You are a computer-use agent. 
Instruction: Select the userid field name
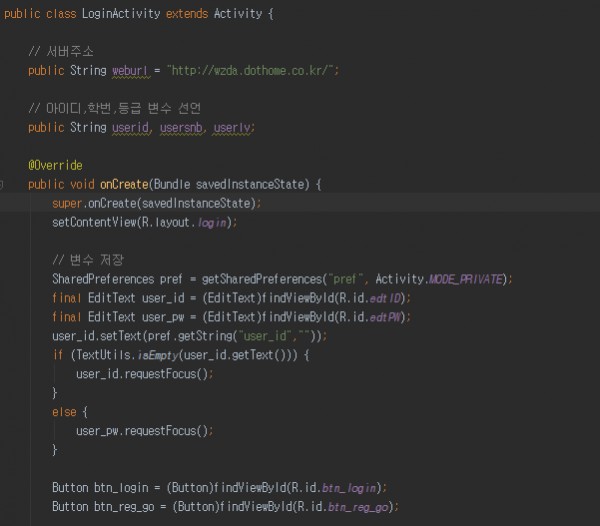(x=130, y=127)
